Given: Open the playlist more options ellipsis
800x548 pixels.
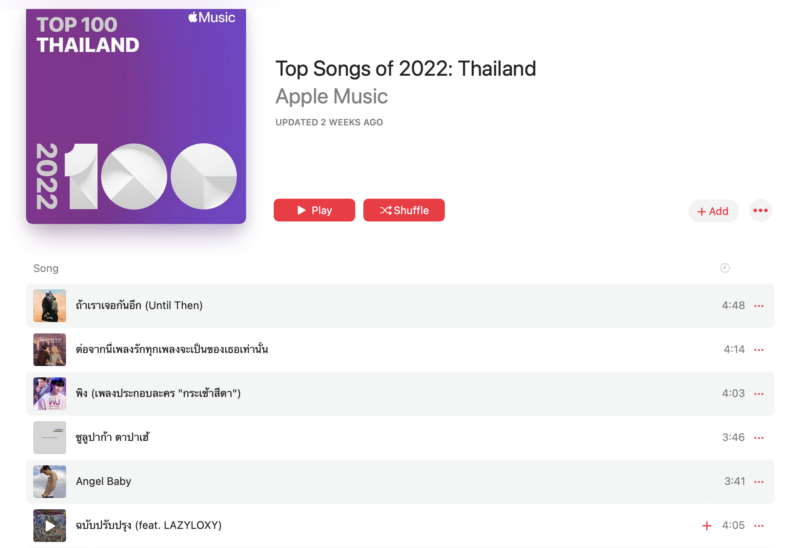Looking at the screenshot, I should tap(761, 210).
